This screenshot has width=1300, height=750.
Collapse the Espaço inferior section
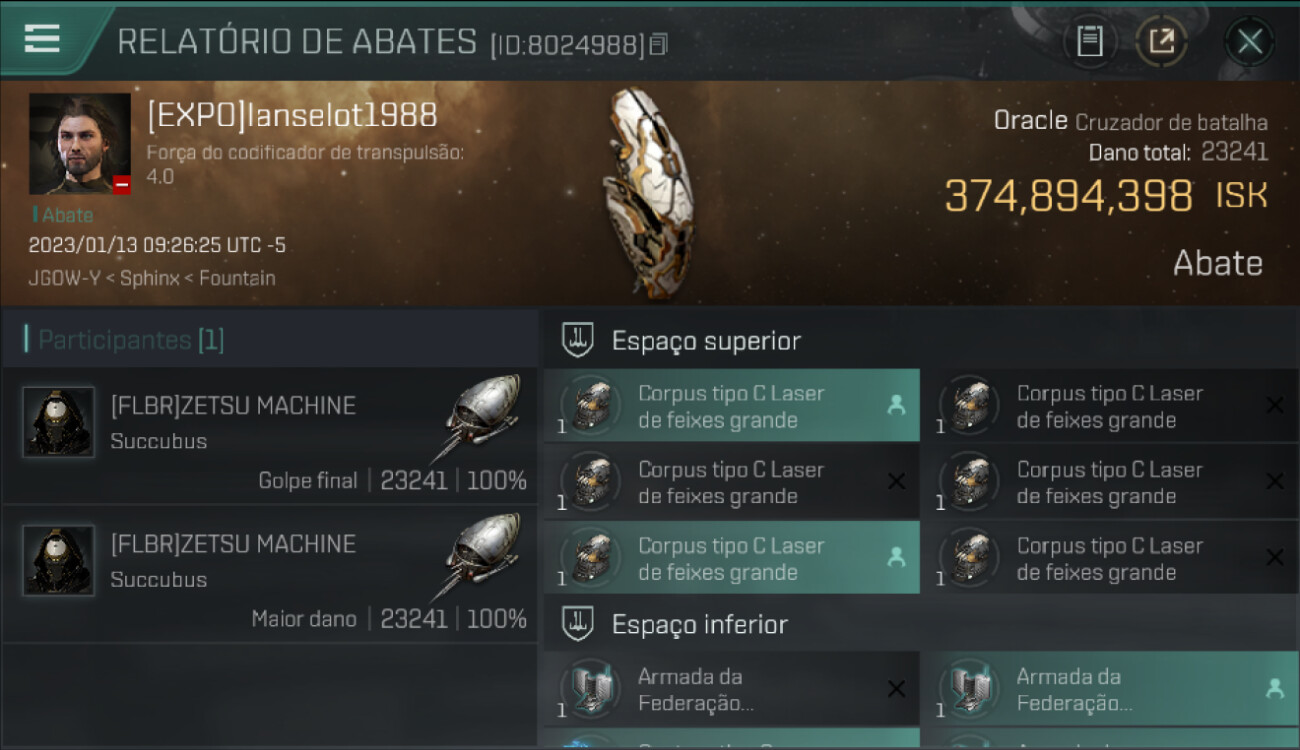(579, 624)
